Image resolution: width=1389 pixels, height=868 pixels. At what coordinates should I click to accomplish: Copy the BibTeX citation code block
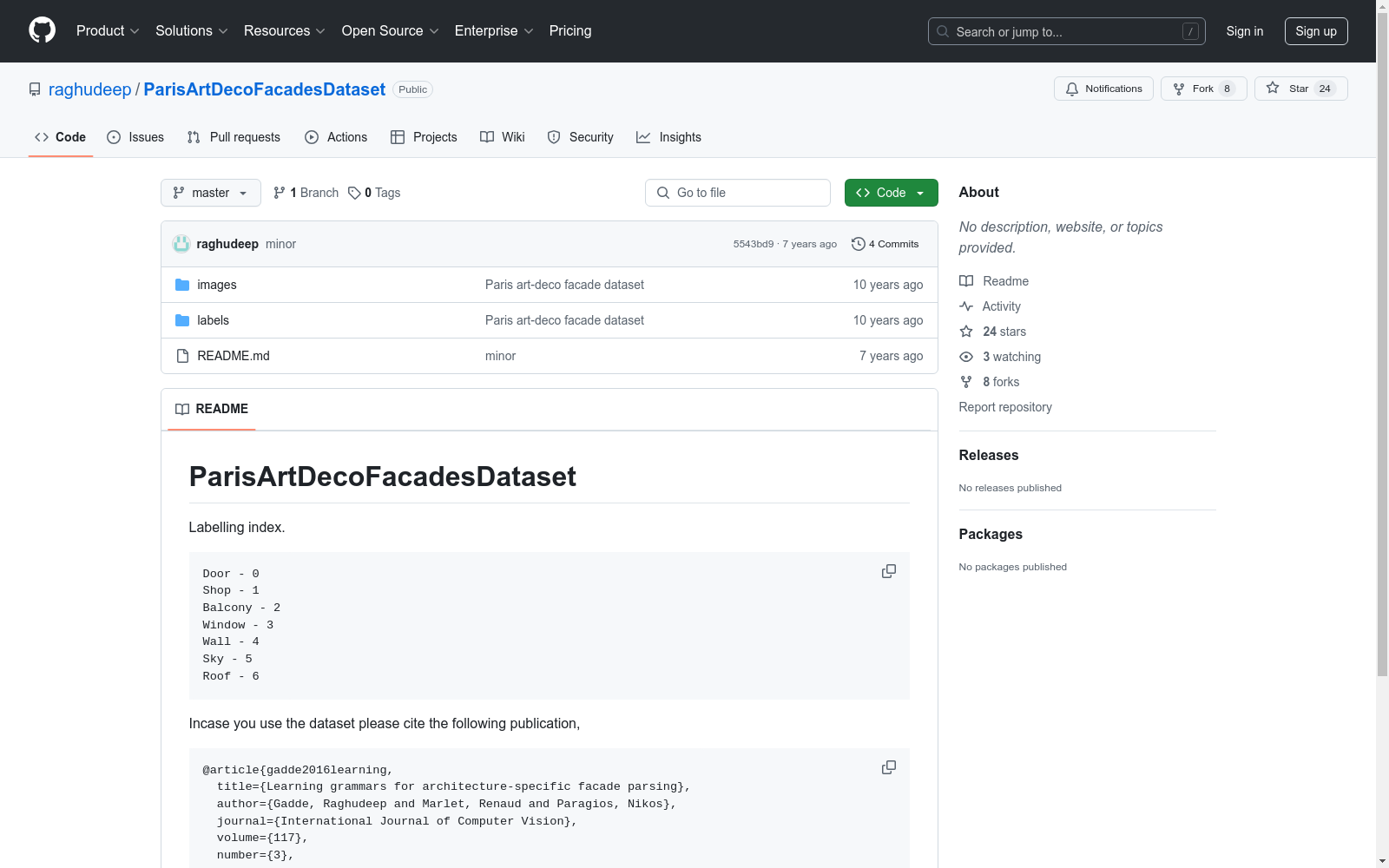(x=889, y=767)
